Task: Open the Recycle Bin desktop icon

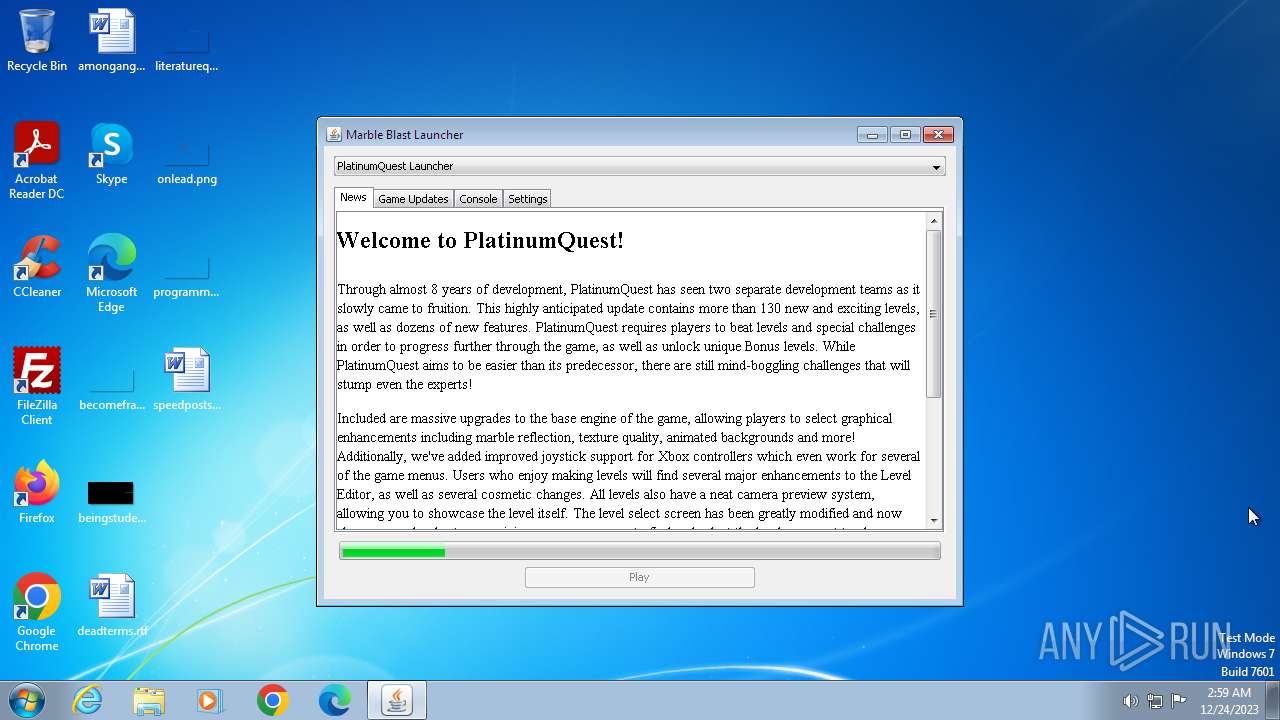Action: tap(37, 41)
